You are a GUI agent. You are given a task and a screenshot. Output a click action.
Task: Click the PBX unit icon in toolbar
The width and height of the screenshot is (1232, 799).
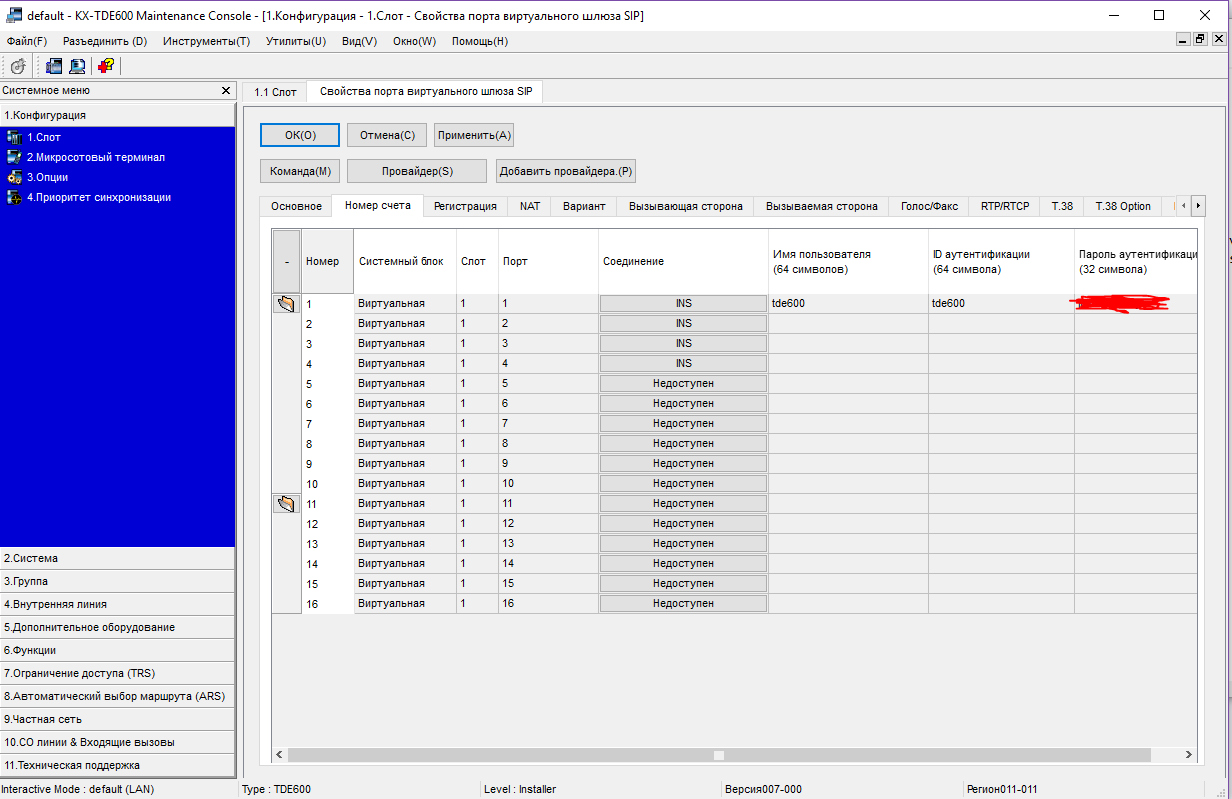tap(53, 66)
